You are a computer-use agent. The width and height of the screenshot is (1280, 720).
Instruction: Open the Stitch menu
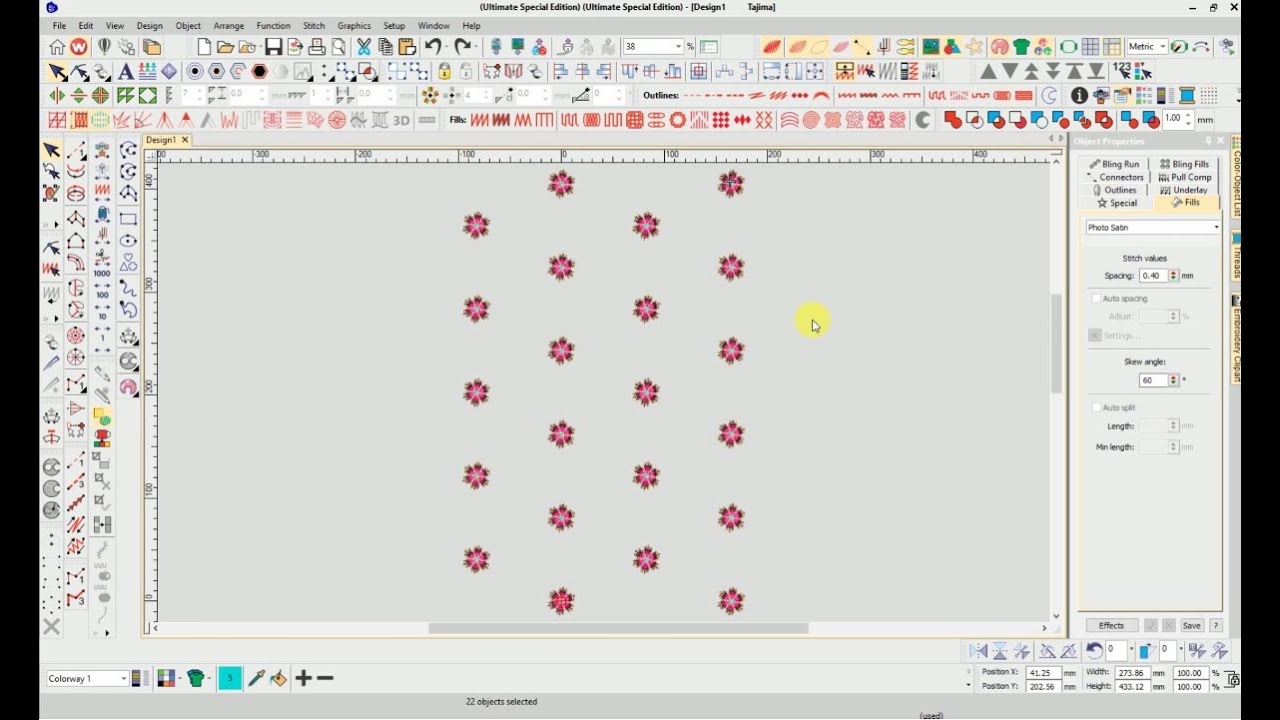pyautogui.click(x=314, y=26)
